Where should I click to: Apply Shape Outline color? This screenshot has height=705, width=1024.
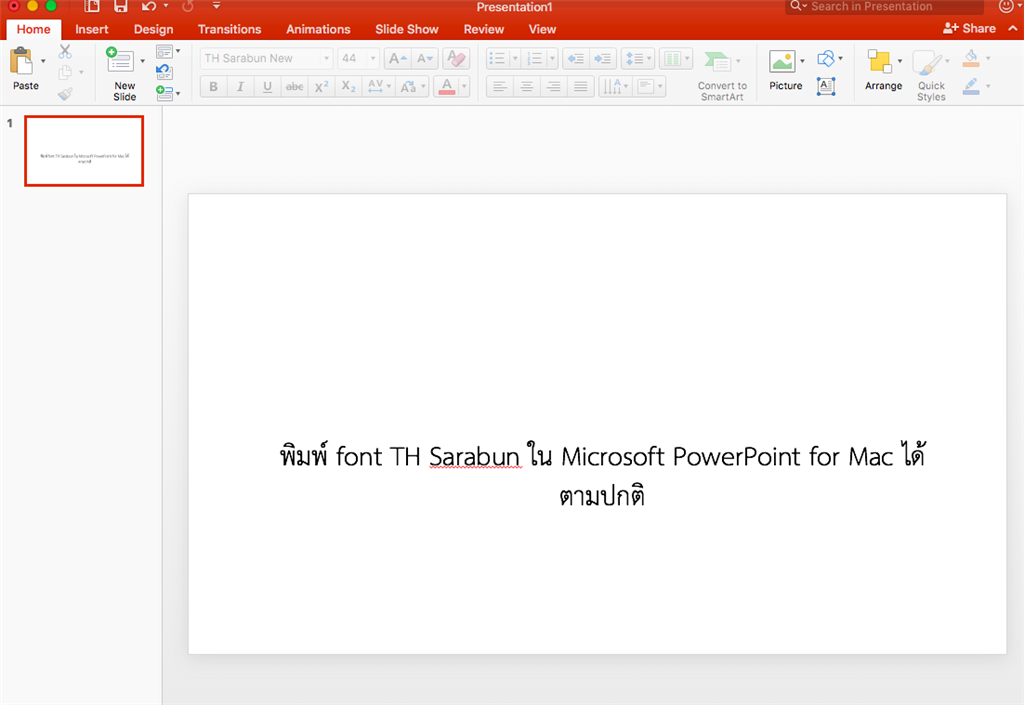[x=971, y=86]
